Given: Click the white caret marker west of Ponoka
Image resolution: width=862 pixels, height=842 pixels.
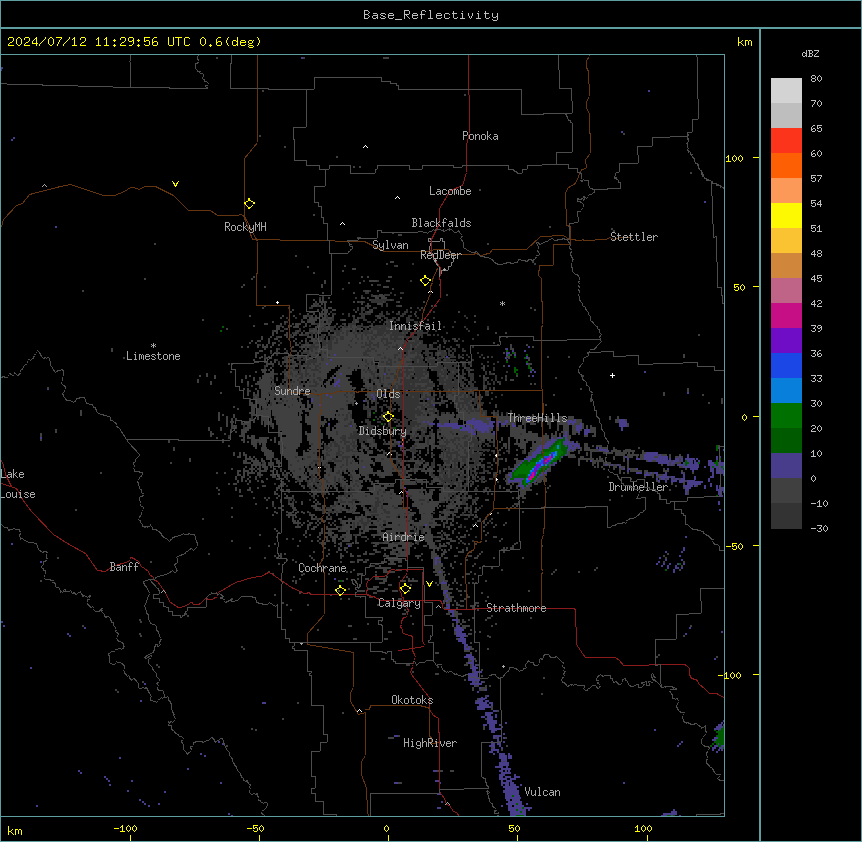Looking at the screenshot, I should [366, 147].
